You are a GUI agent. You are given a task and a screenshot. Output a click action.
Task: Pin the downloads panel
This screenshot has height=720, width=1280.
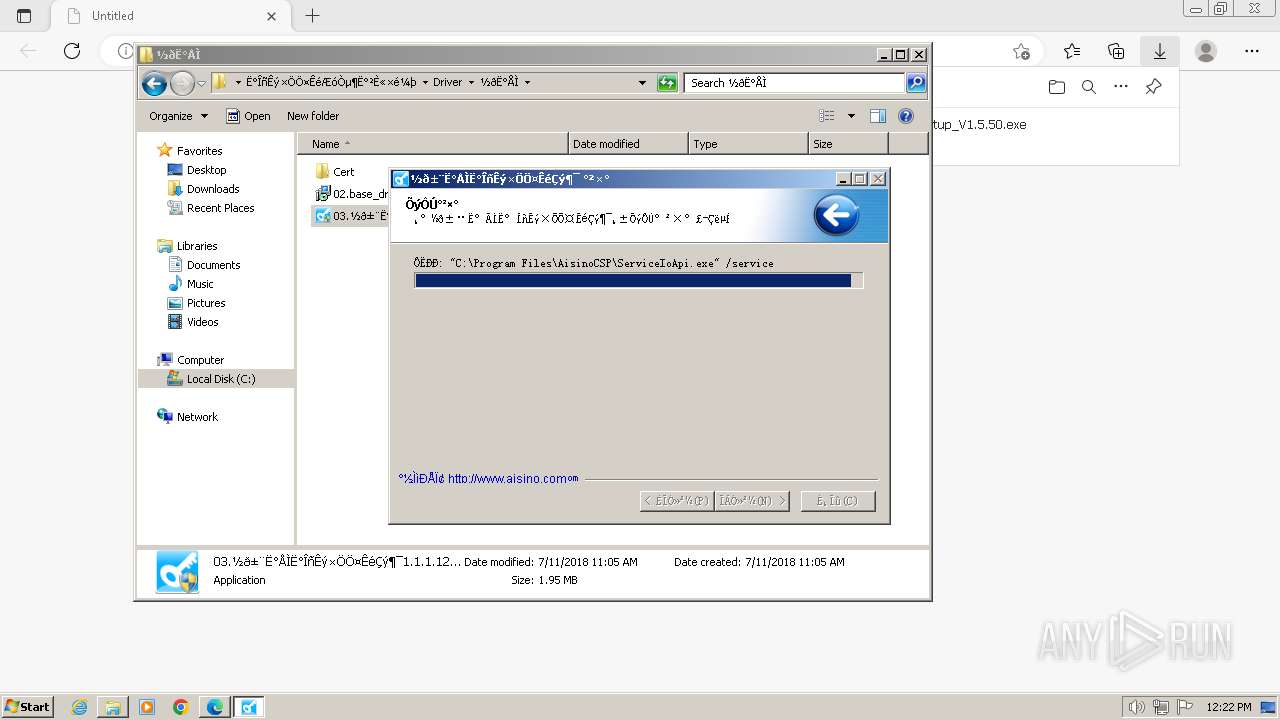coord(1153,87)
